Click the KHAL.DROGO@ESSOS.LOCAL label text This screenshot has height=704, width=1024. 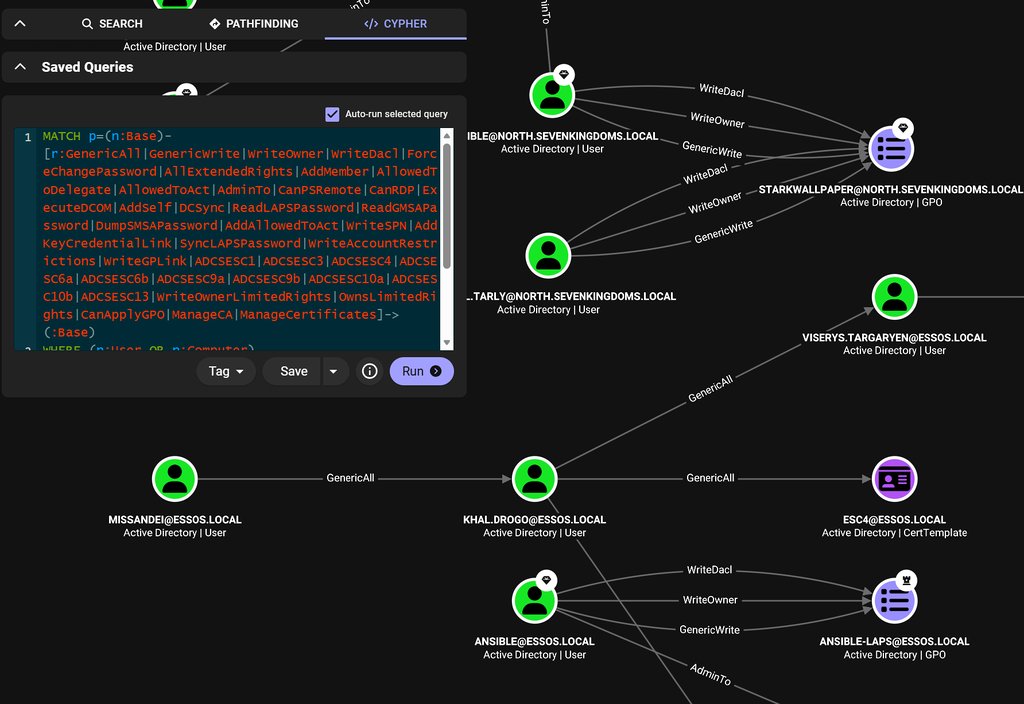[x=534, y=520]
